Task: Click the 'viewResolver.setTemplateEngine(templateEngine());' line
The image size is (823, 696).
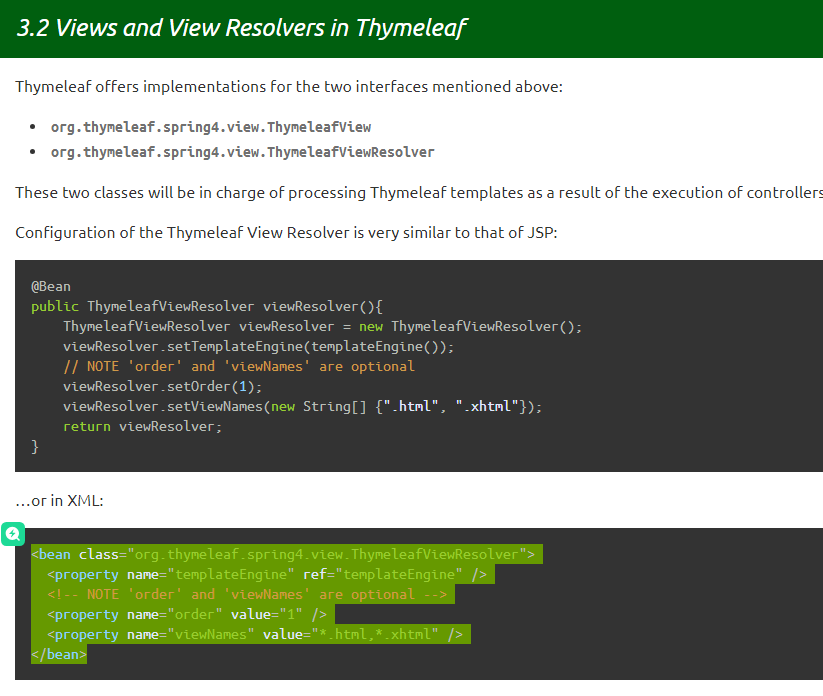Action: coord(258,346)
